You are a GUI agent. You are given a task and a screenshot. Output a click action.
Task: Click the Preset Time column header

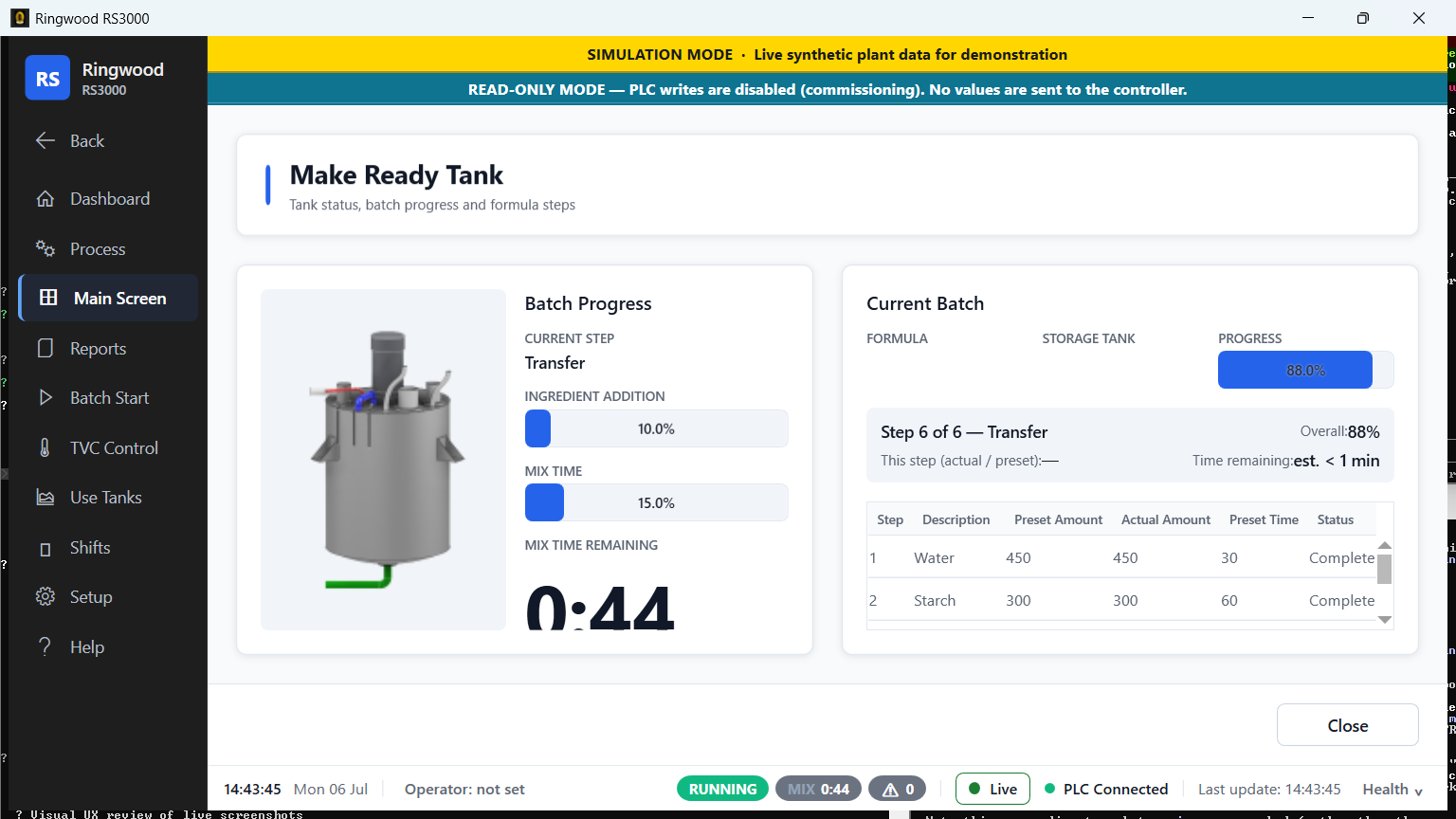click(1264, 519)
